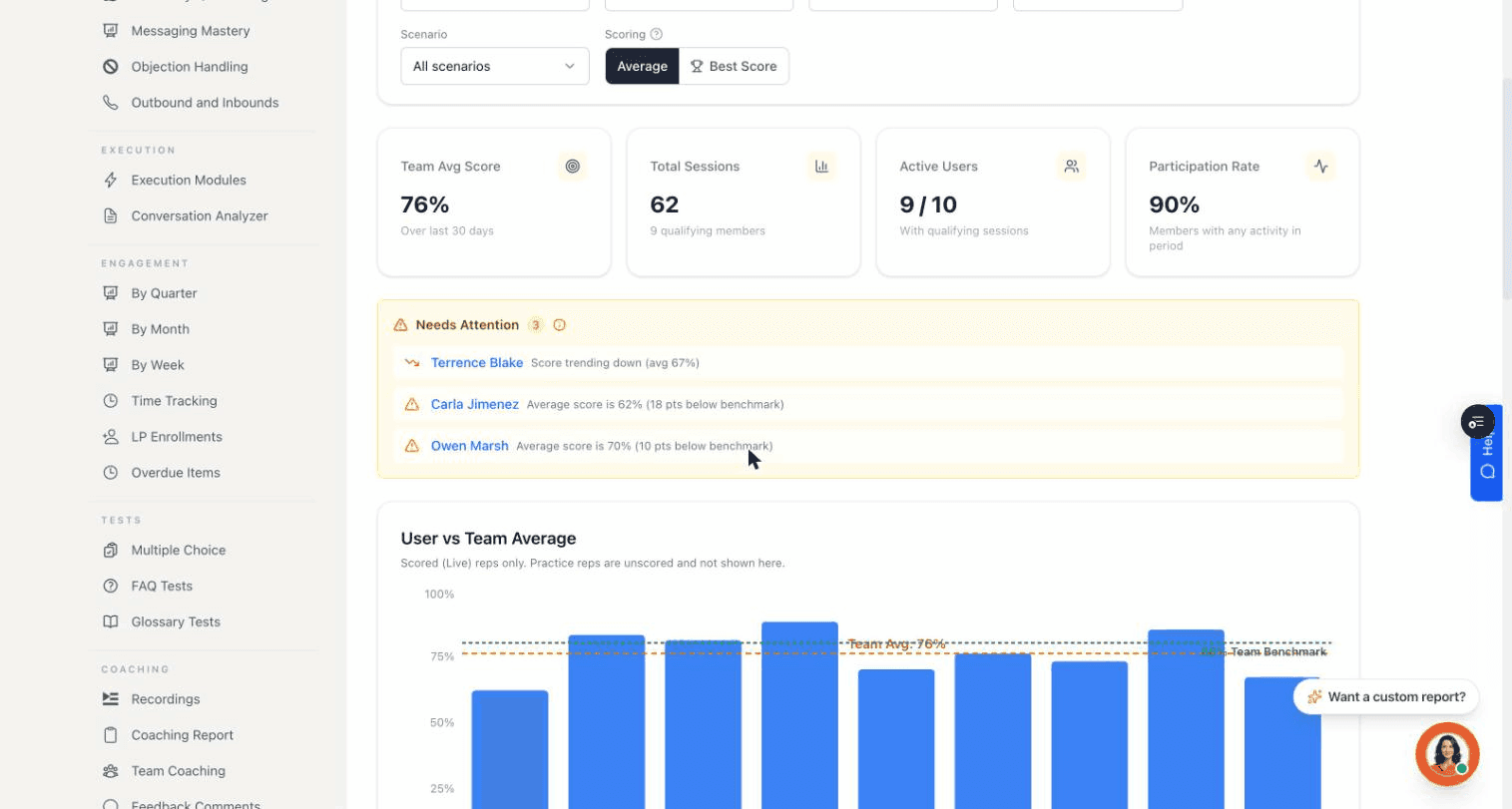This screenshot has width=1512, height=809.
Task: Open the assistant avatar chat bubble
Action: [1447, 754]
